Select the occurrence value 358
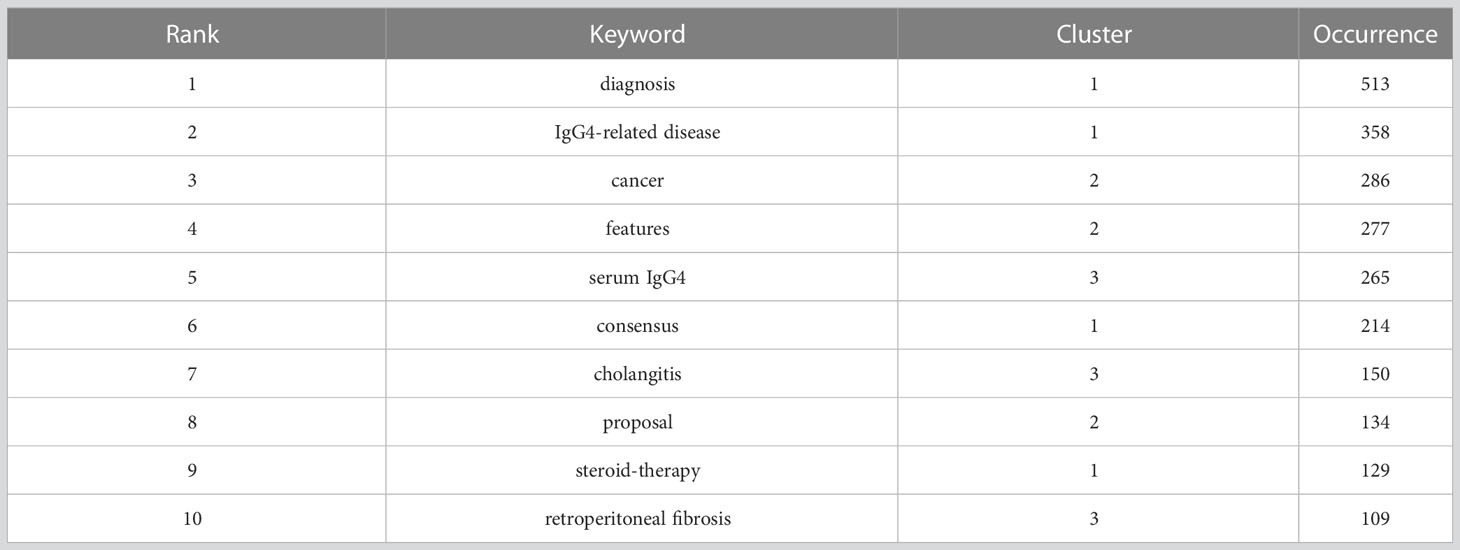1460x550 pixels. (x=1375, y=132)
